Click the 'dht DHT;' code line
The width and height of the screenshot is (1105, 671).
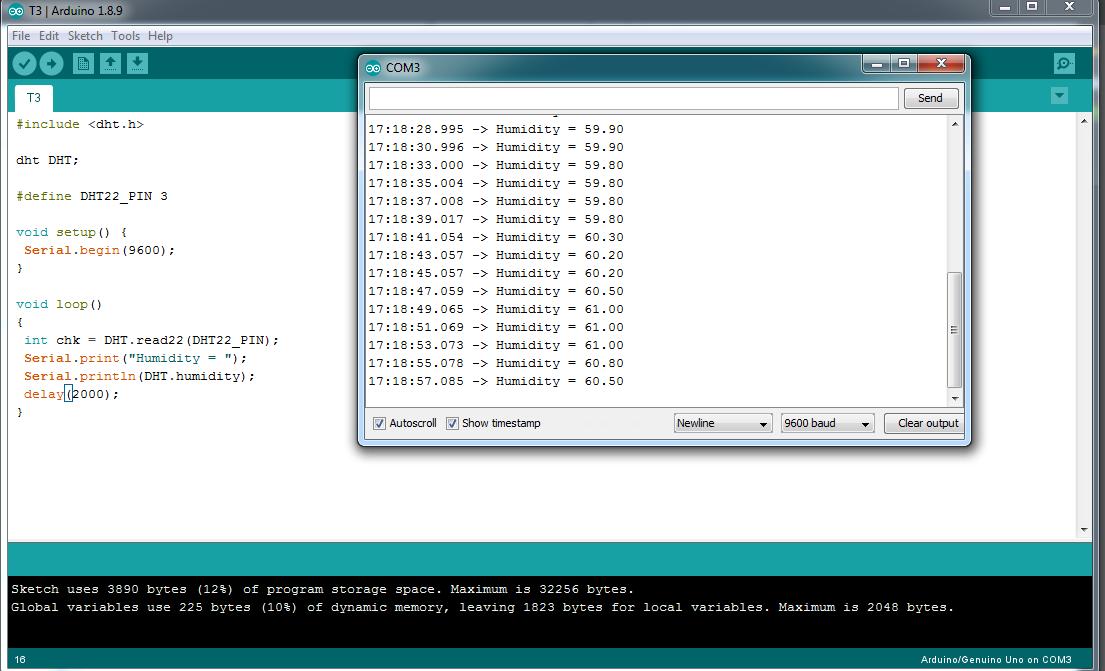coord(47,160)
